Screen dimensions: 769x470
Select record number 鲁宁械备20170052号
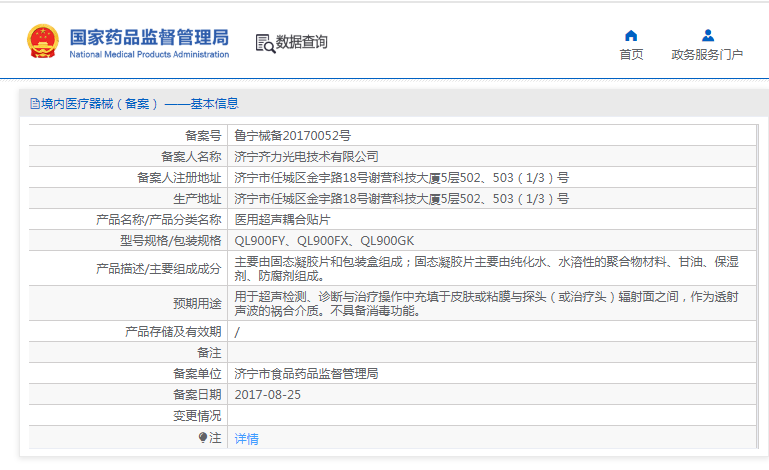point(292,135)
